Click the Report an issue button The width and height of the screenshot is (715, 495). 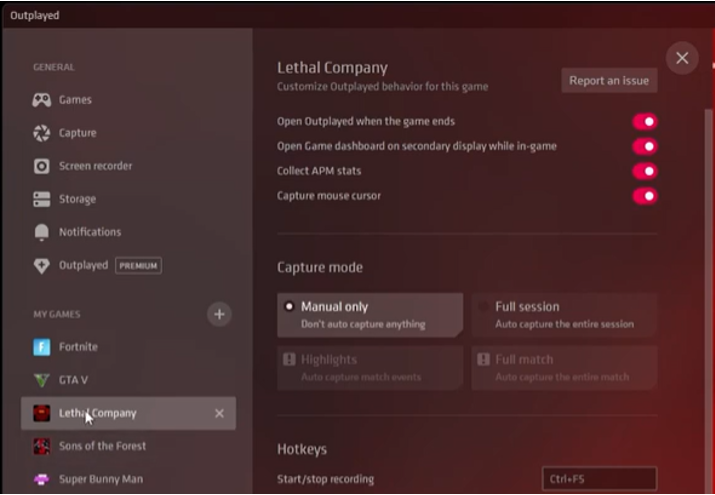click(x=609, y=81)
